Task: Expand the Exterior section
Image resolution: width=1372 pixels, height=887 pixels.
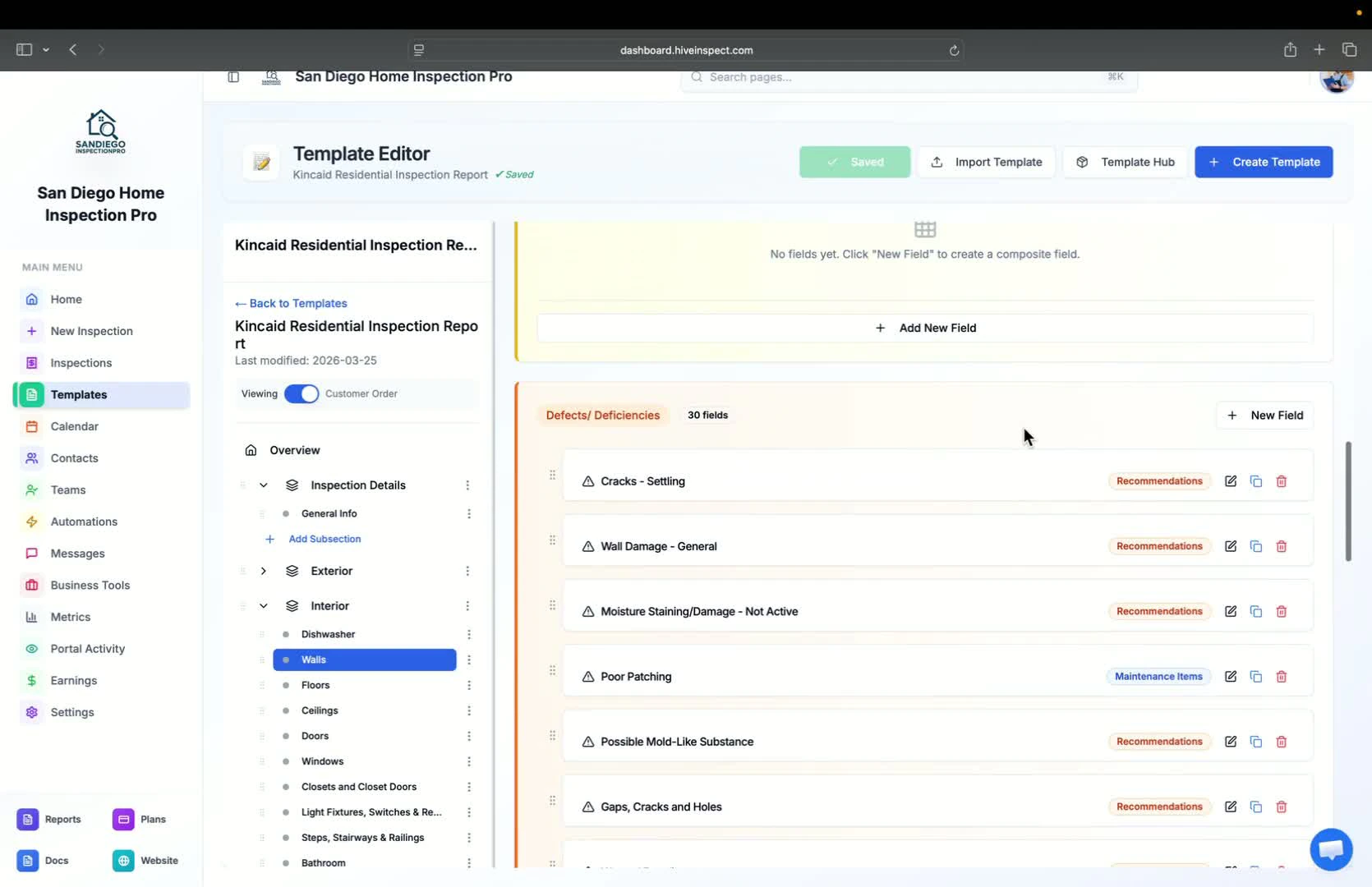Action: 264,571
